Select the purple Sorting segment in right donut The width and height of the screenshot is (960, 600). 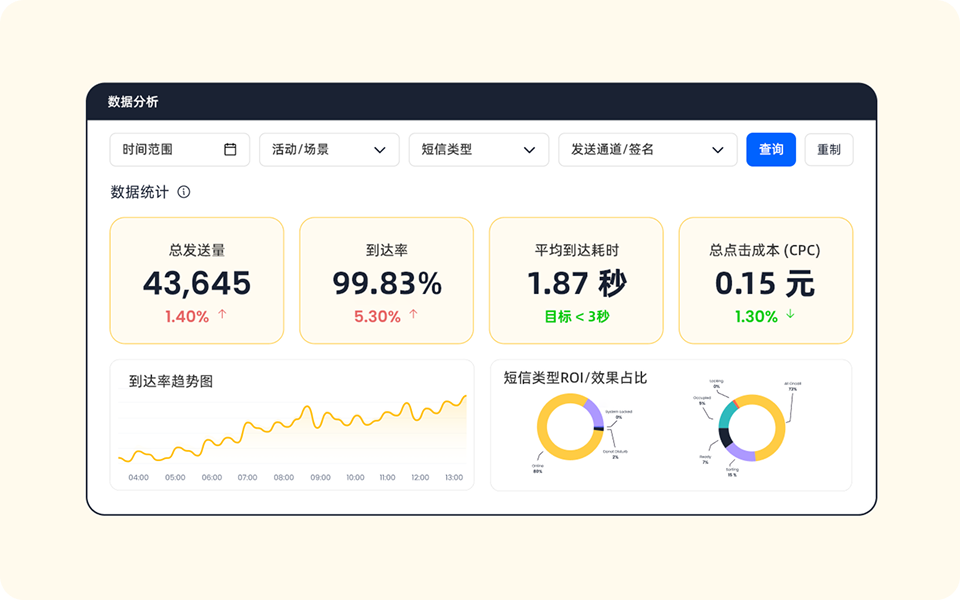pyautogui.click(x=742, y=453)
